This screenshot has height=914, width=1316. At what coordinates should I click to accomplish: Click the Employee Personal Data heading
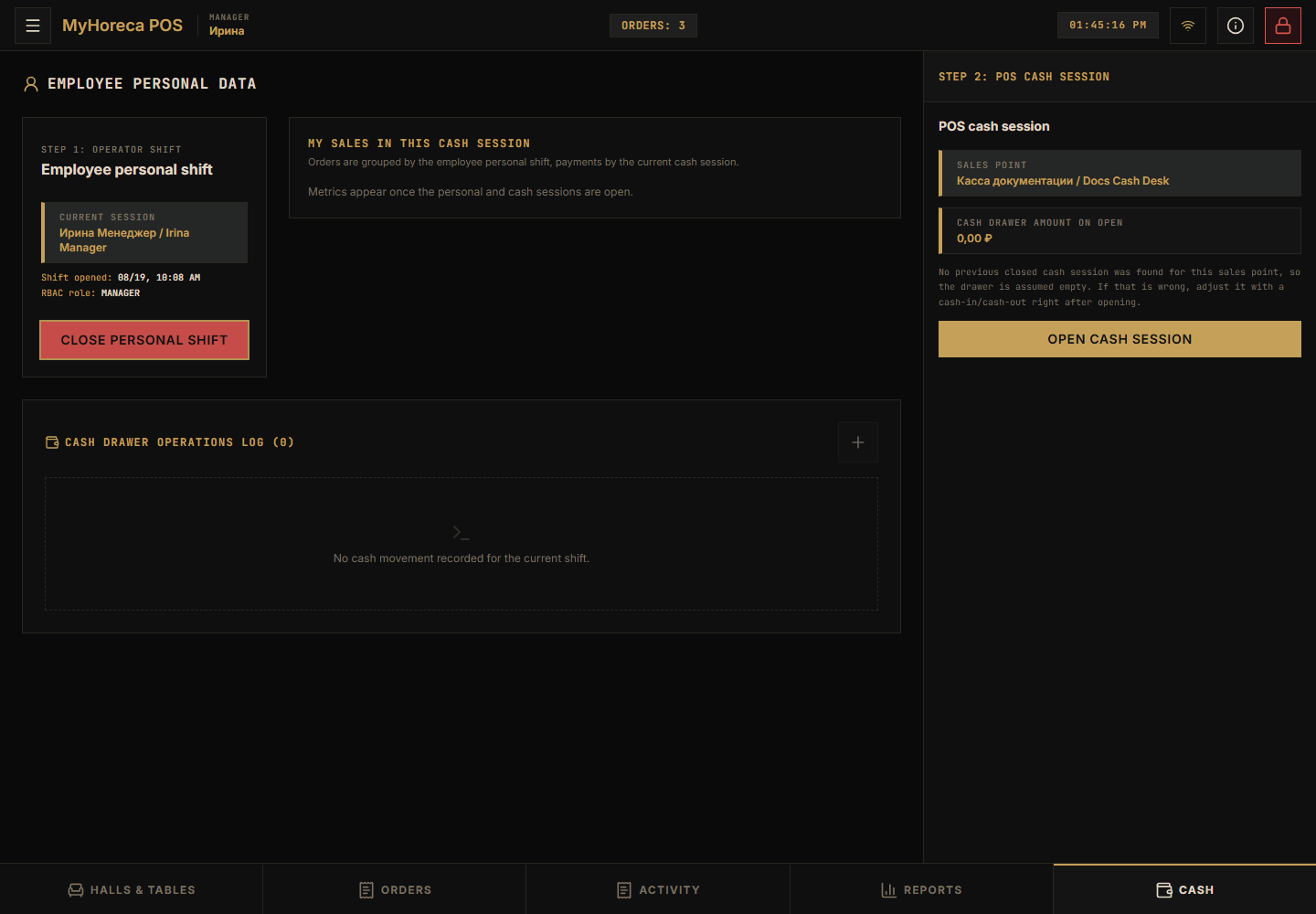click(x=152, y=84)
